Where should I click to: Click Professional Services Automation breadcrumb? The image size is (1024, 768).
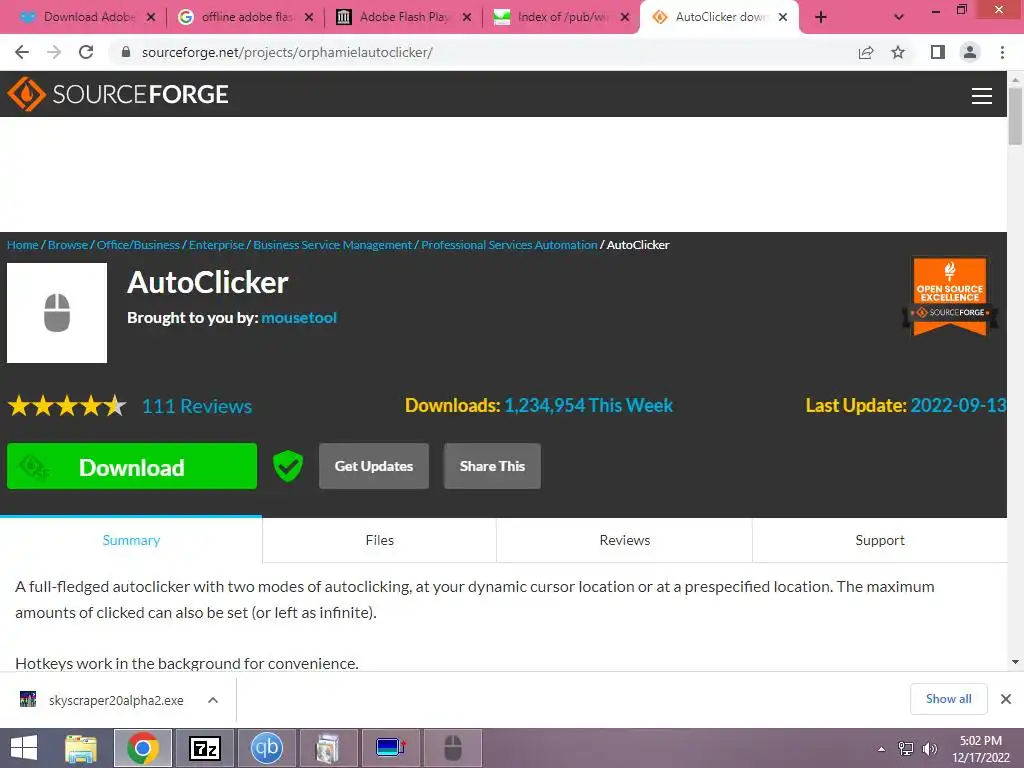pyautogui.click(x=509, y=245)
